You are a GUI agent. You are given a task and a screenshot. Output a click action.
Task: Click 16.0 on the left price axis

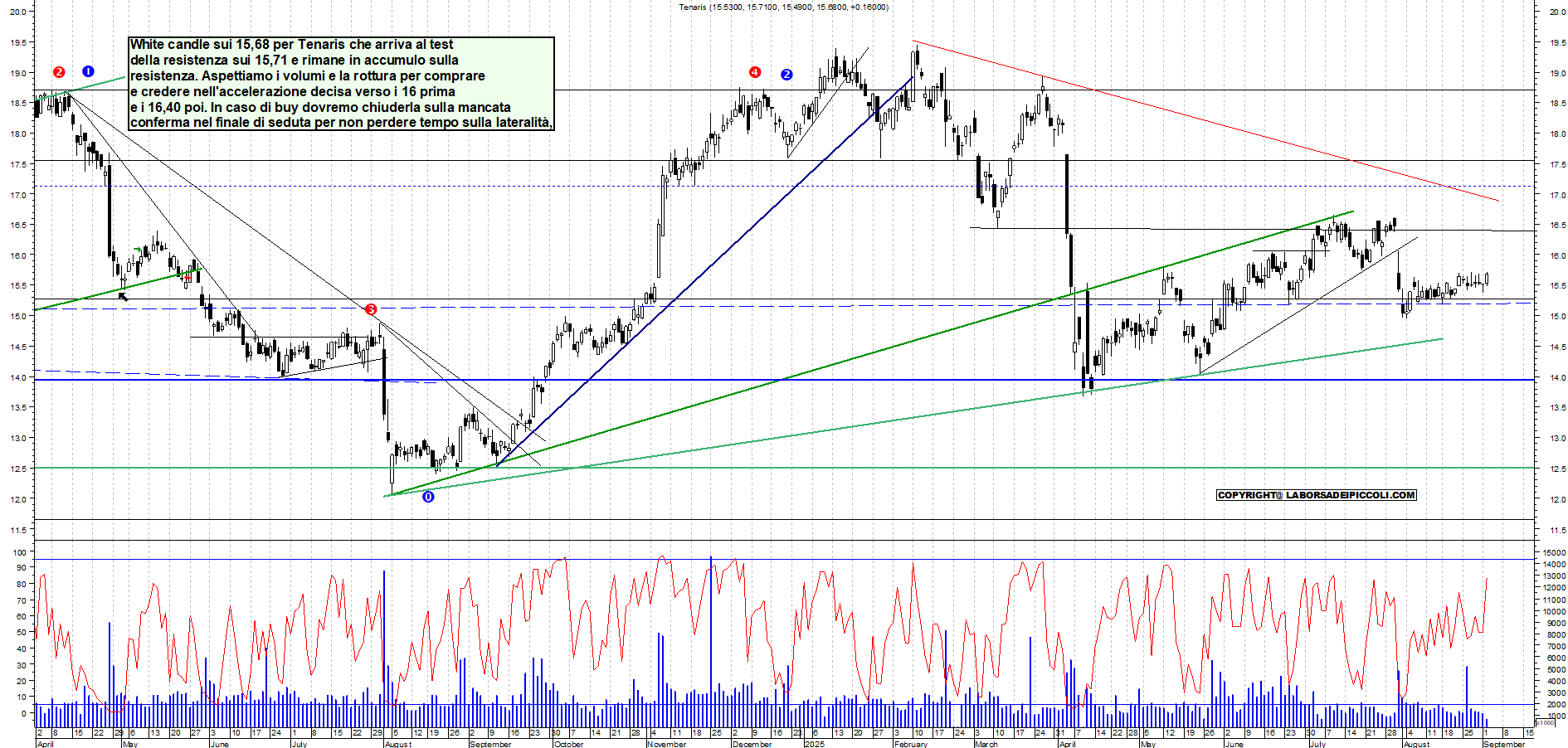[18, 255]
